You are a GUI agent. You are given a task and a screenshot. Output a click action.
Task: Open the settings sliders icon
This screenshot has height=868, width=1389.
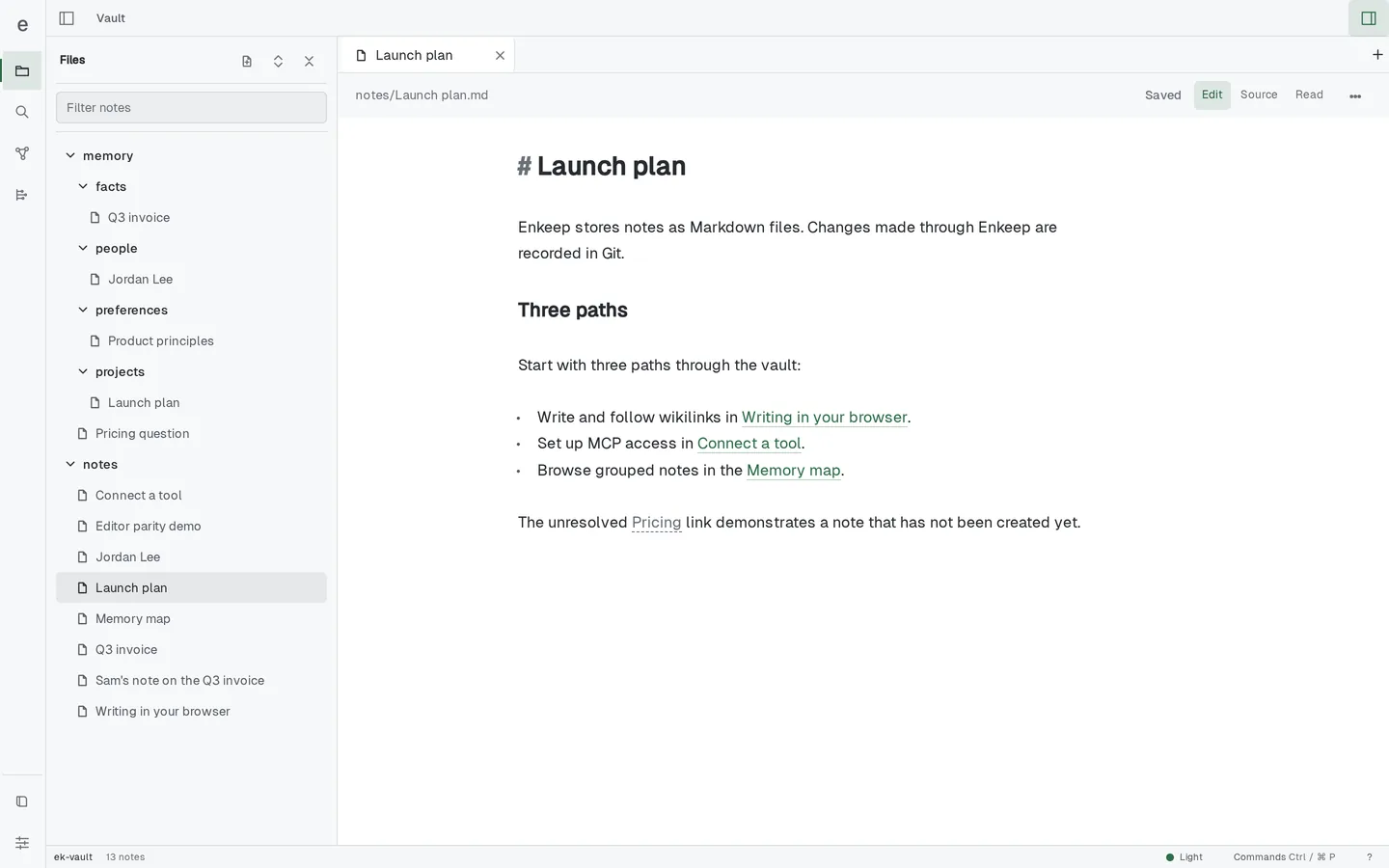(22, 843)
